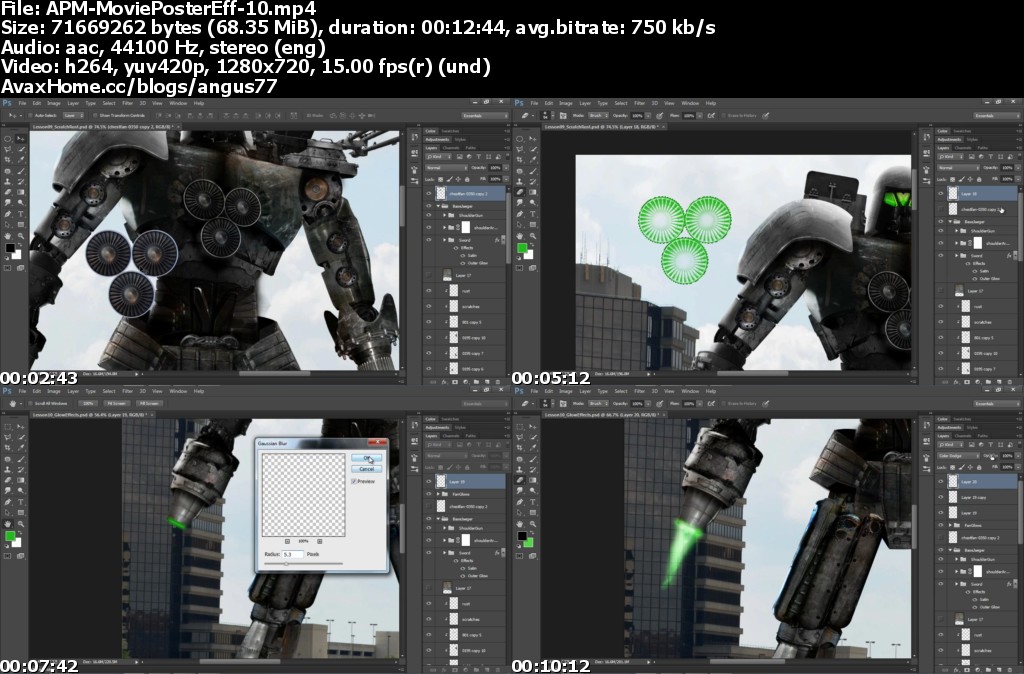Click the green foreground color swatch in the 00:07:42 frame
Image resolution: width=1024 pixels, height=674 pixels.
(10, 536)
